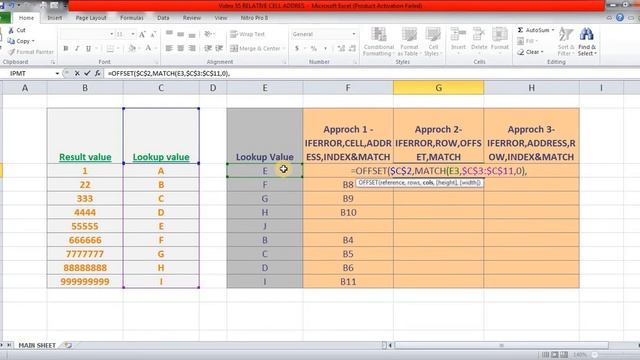Decrease decimal places
The image size is (640, 360).
(353, 49)
